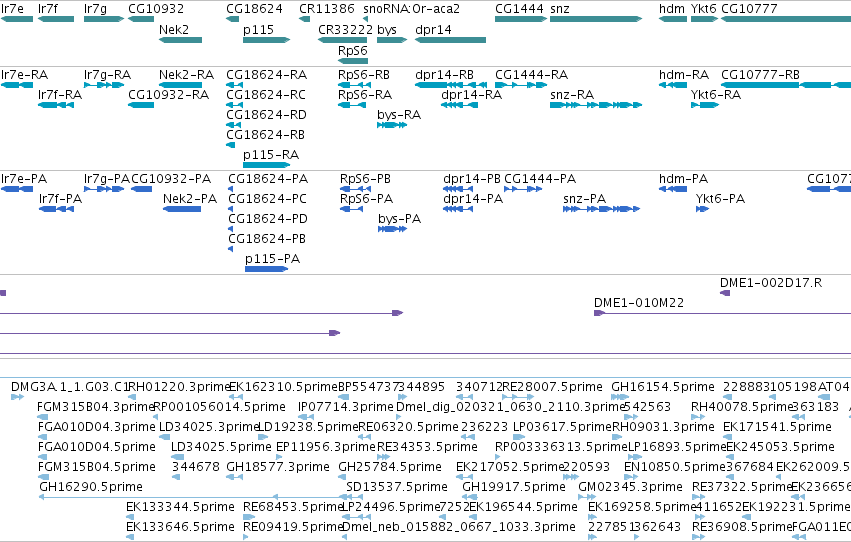Select the LD34025.5prime EST
Image resolution: width=851 pixels, height=542 pixels.
pyautogui.click(x=176, y=457)
